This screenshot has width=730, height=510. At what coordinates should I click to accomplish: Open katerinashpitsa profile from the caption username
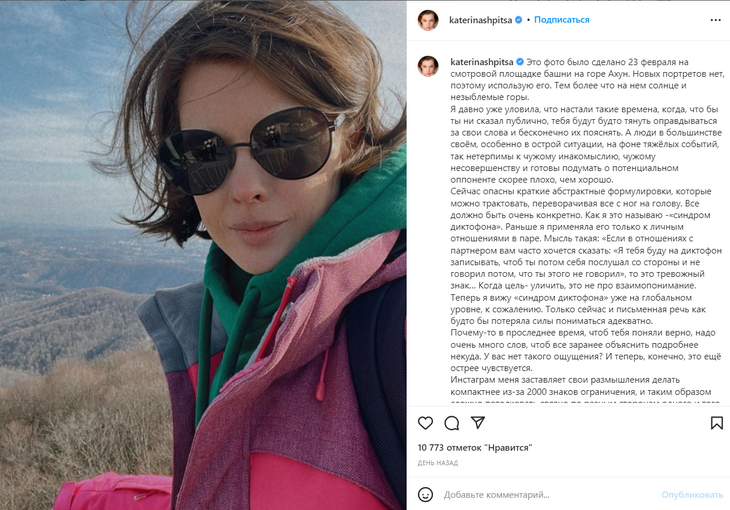[482, 62]
